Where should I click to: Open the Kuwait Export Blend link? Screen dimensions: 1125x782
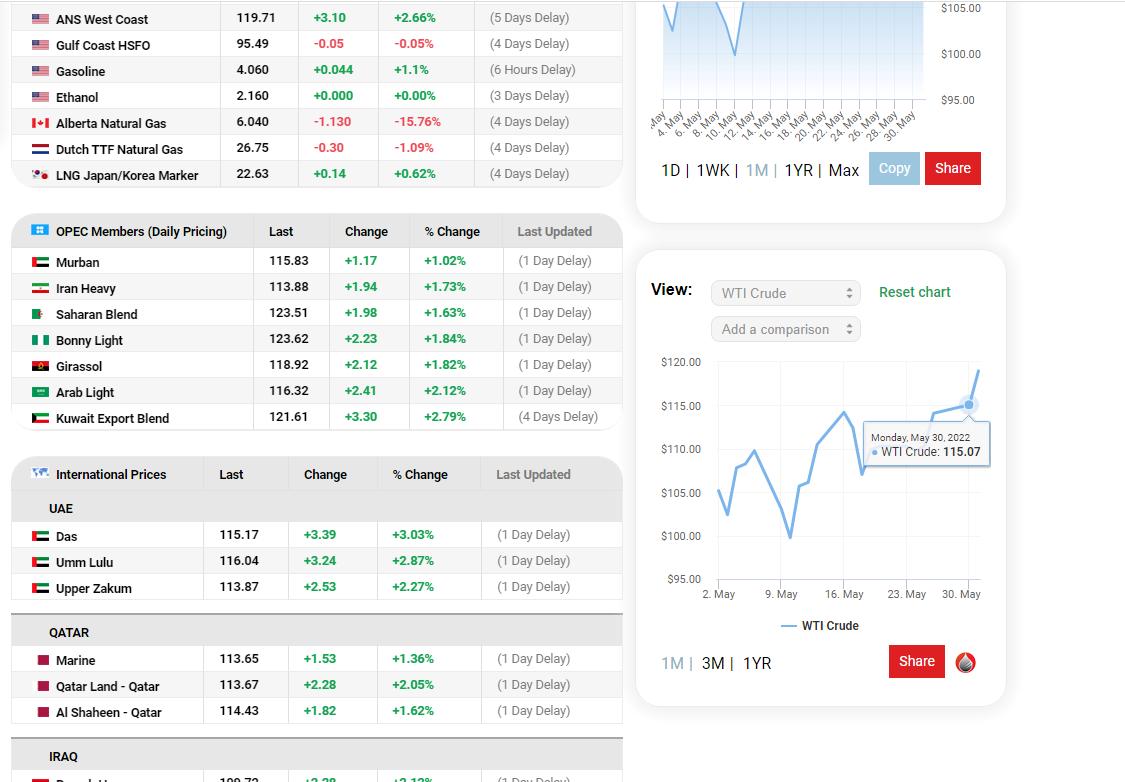coord(113,418)
